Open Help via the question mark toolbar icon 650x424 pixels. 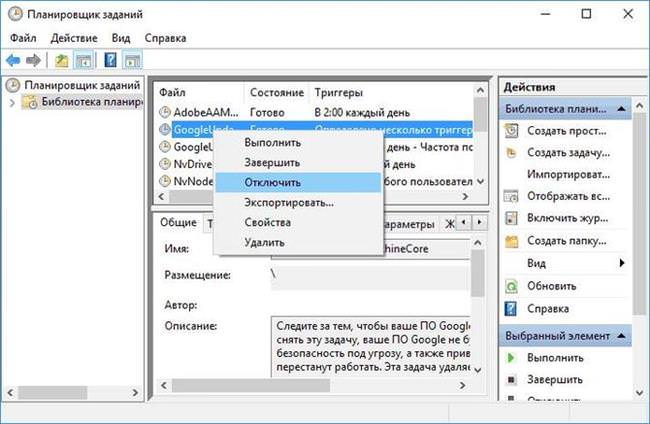click(110, 61)
